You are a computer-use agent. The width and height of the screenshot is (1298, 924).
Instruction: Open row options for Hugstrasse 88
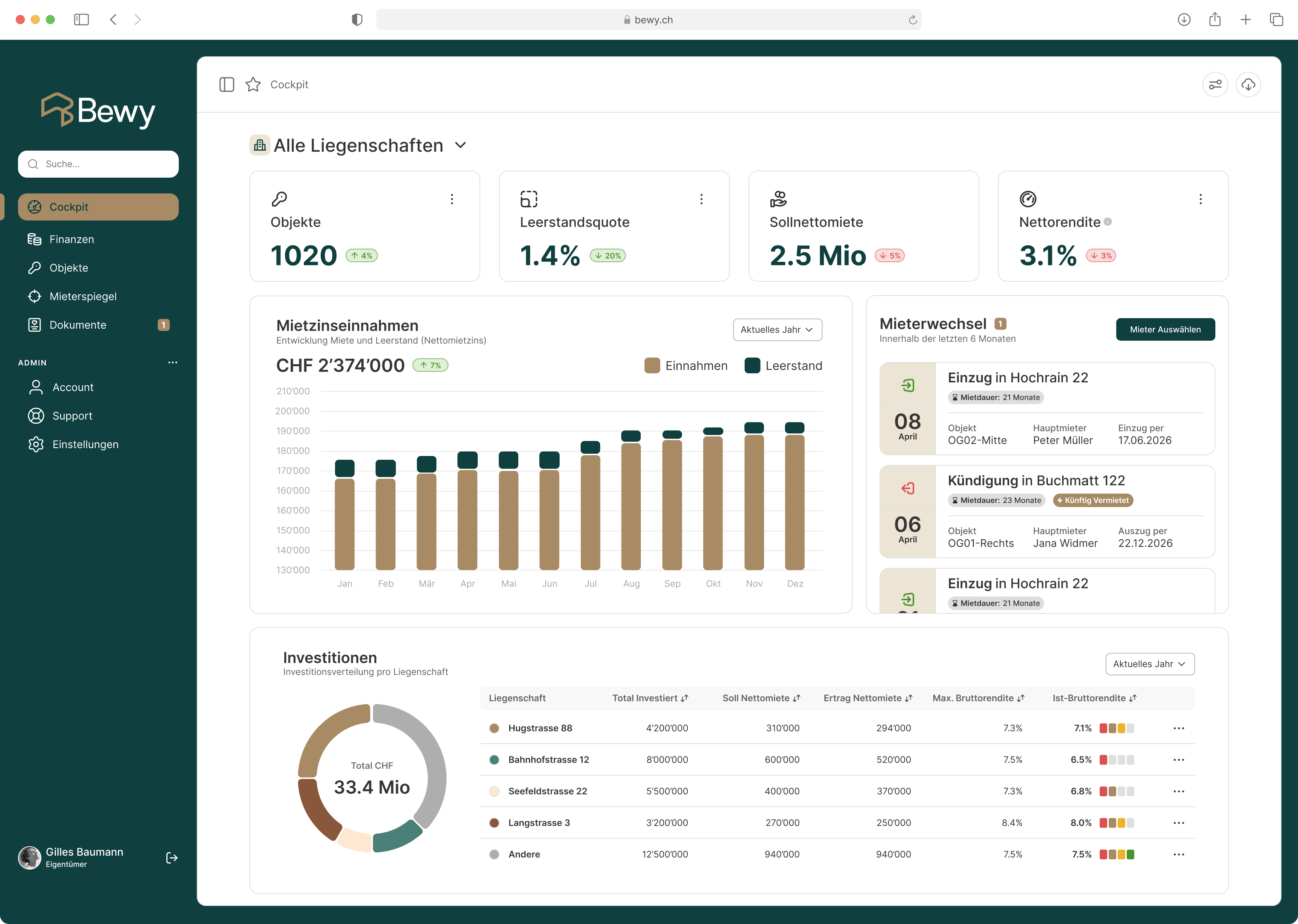pos(1179,728)
